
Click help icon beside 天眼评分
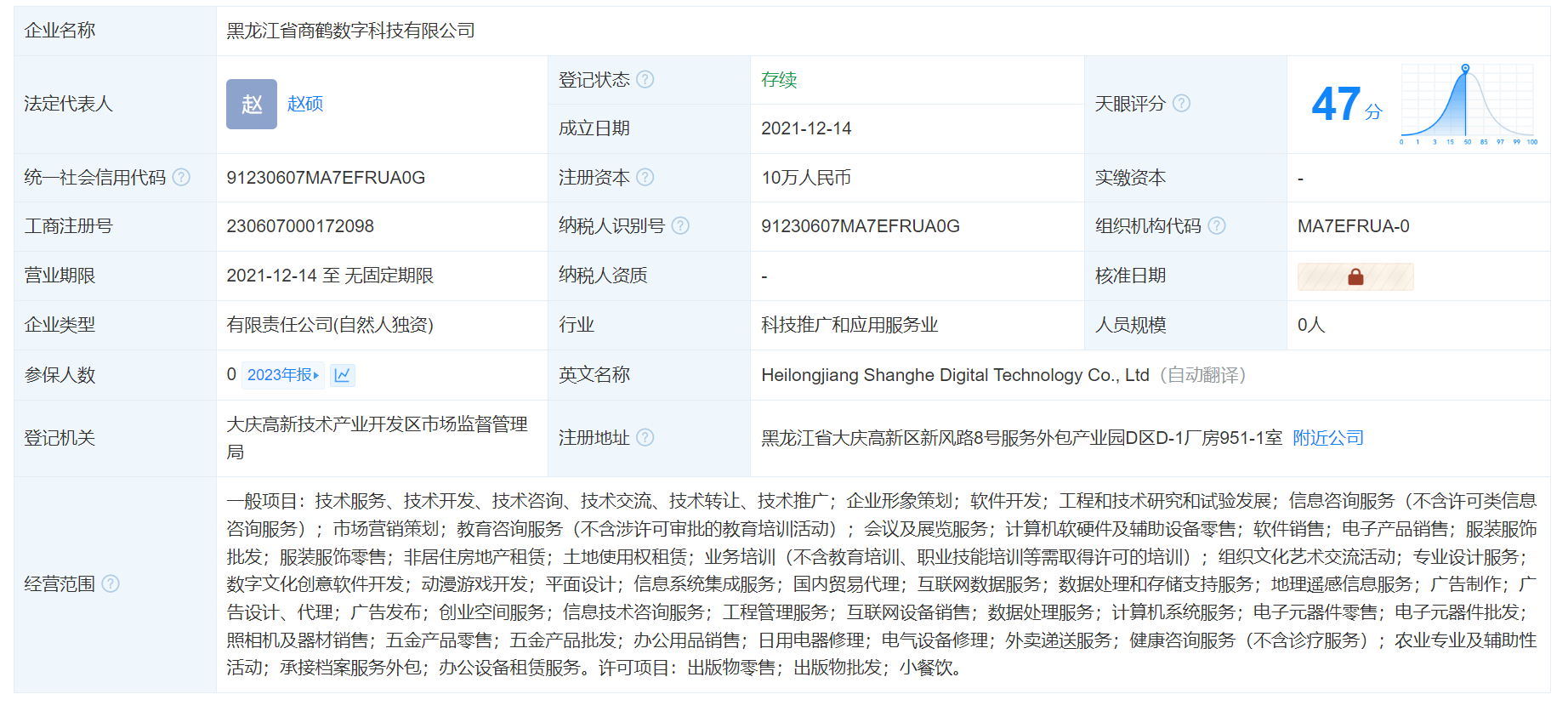pos(1181,103)
